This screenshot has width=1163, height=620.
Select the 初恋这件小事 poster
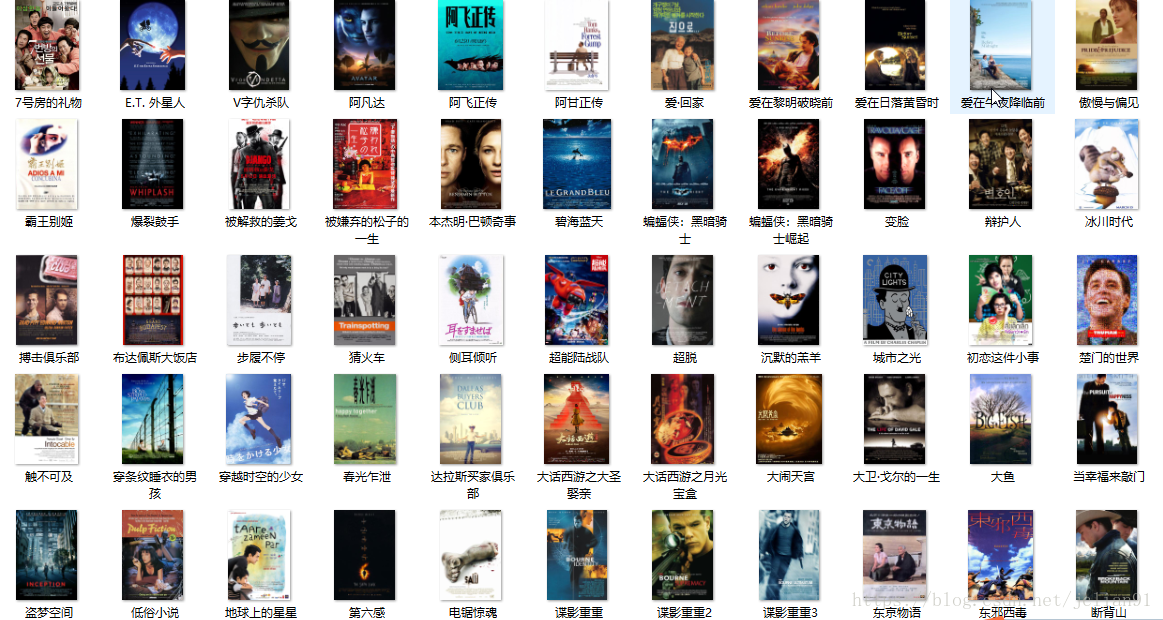(1001, 300)
